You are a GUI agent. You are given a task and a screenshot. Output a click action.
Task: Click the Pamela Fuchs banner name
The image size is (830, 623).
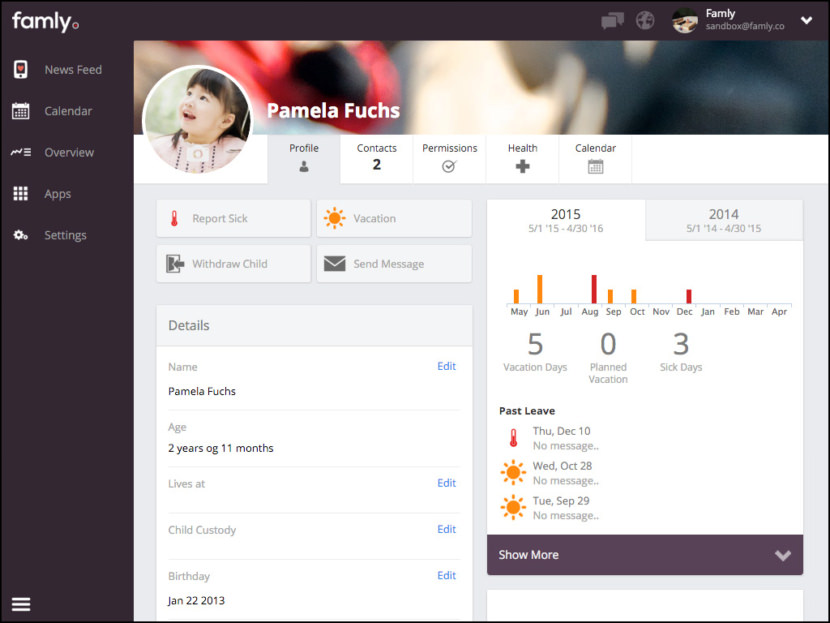pos(333,111)
